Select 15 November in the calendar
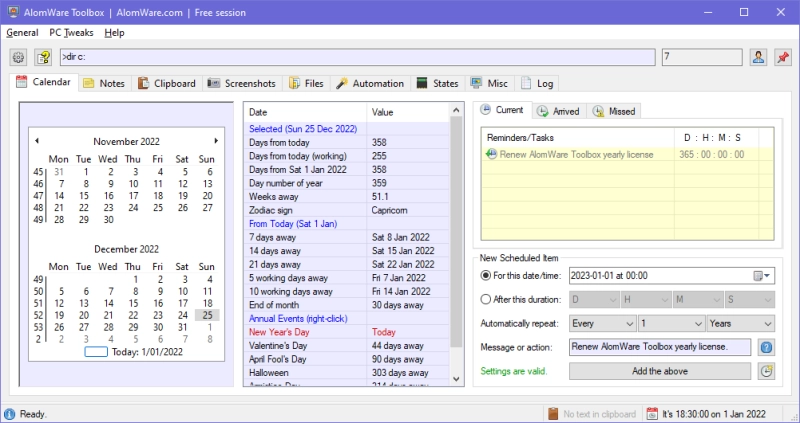The image size is (800, 423). [84, 196]
